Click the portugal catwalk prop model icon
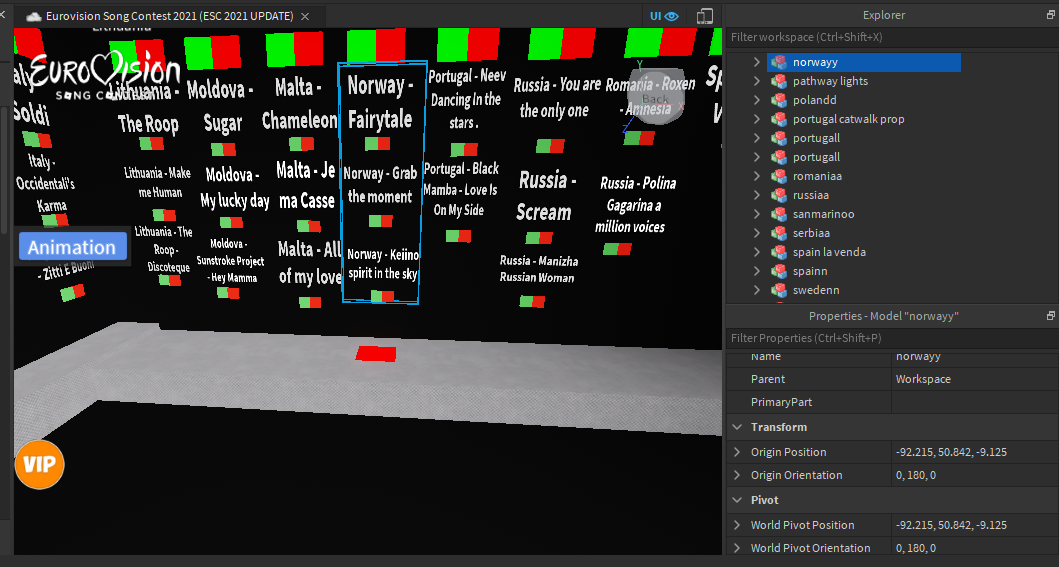This screenshot has width=1059, height=567. coord(779,119)
